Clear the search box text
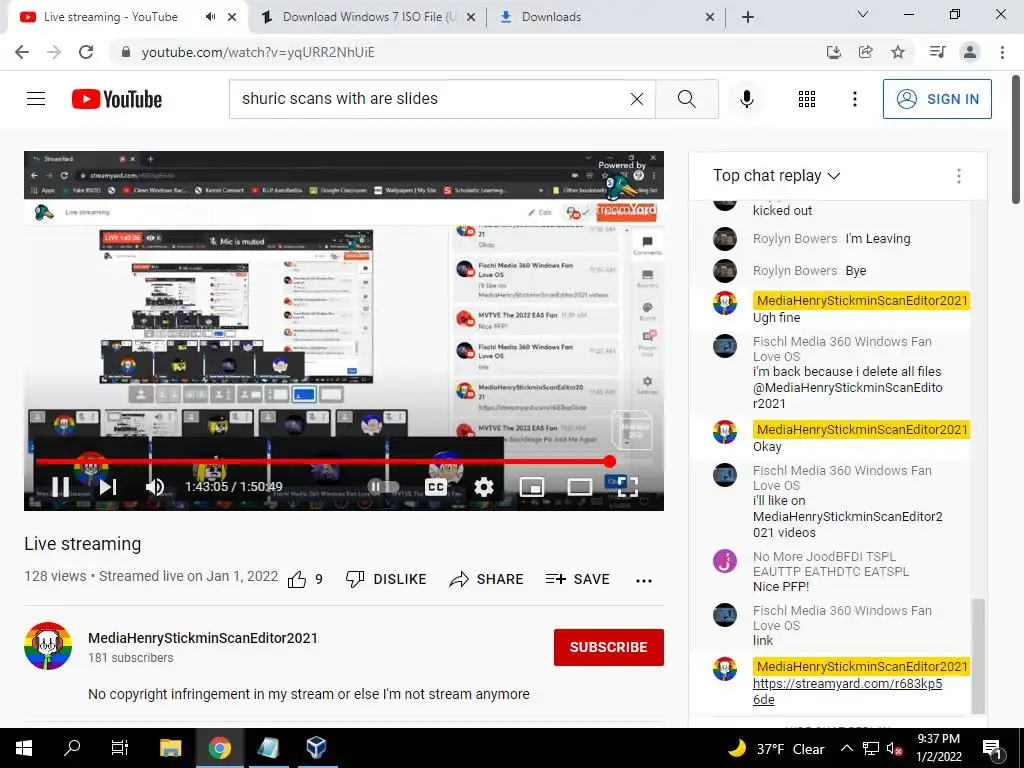The height and width of the screenshot is (768, 1024). tap(637, 99)
